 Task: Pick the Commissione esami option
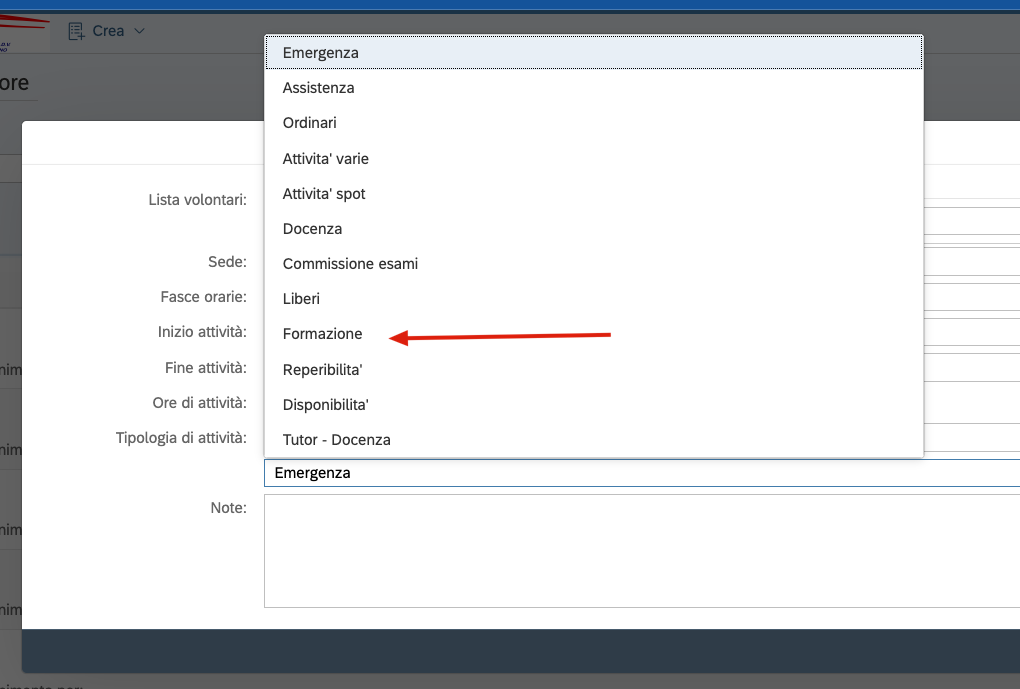(x=350, y=264)
